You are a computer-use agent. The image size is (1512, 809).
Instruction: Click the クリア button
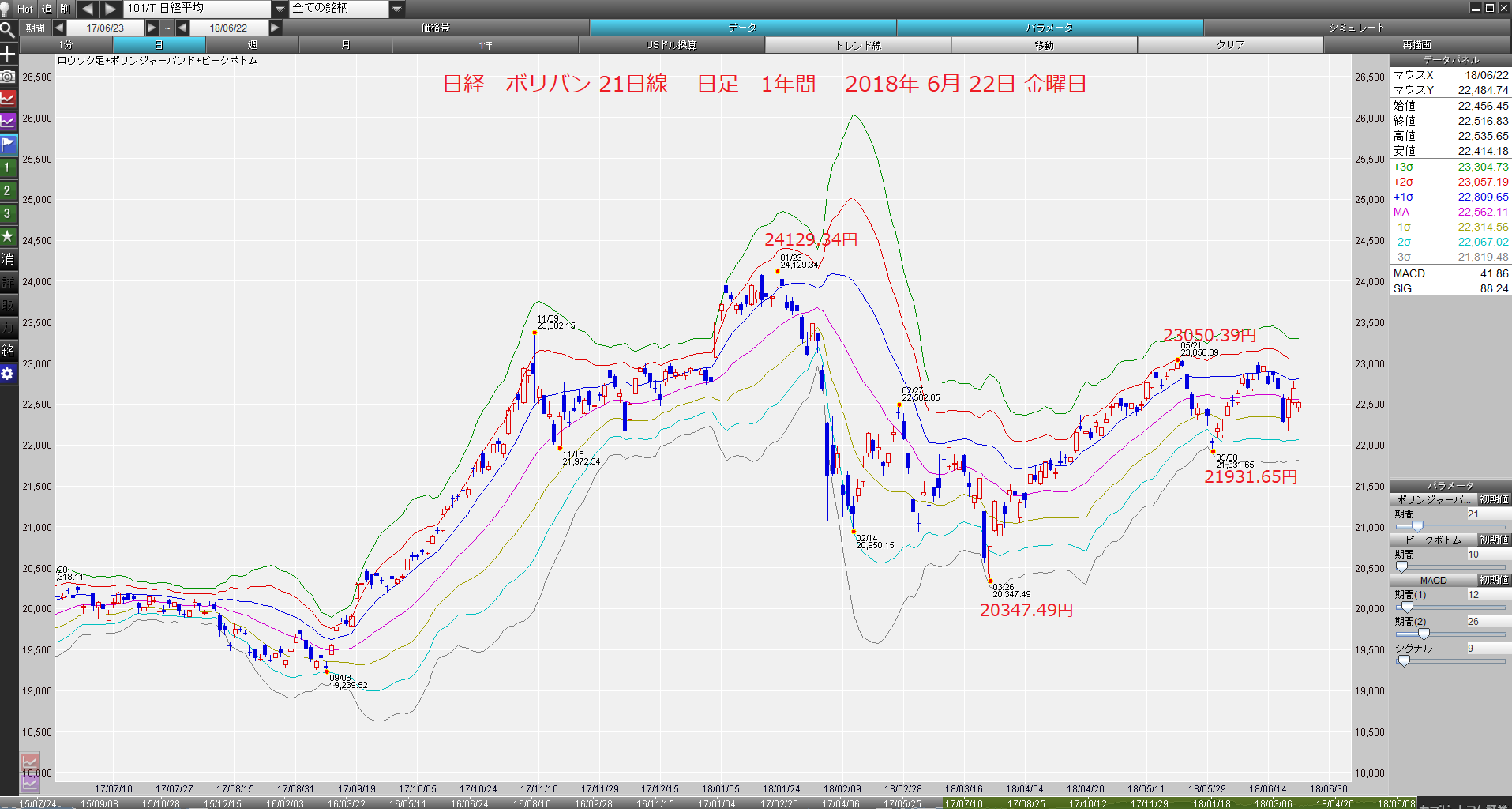[1230, 45]
